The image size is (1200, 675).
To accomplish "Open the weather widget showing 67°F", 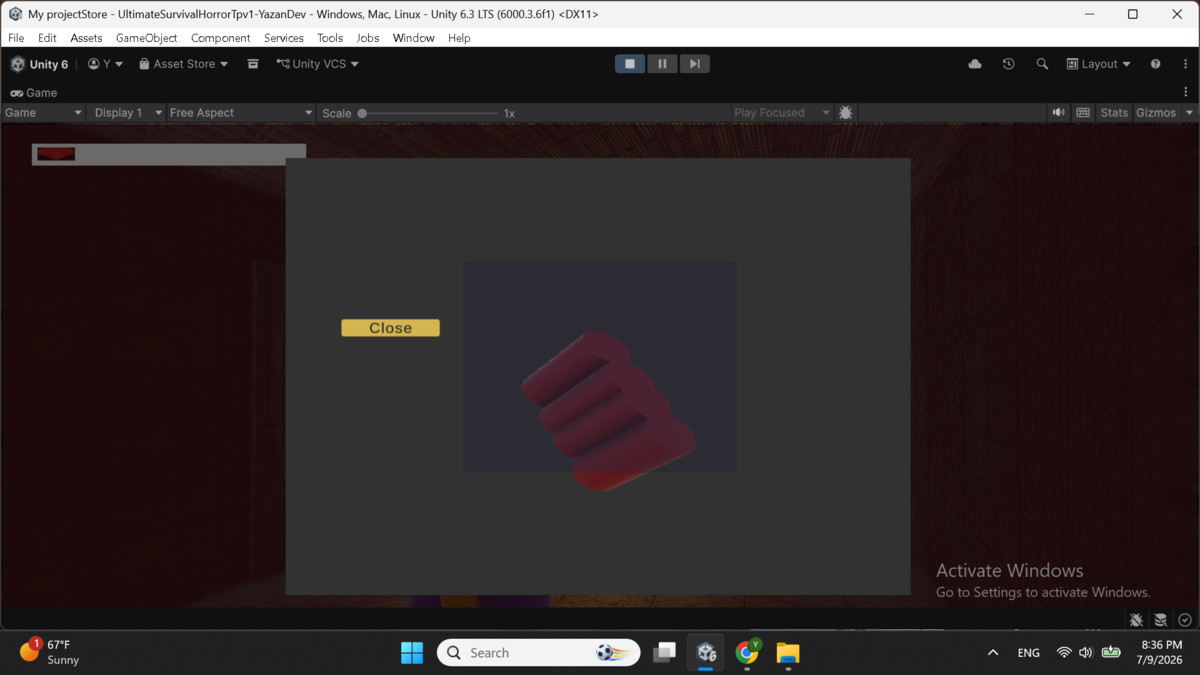I will click(x=50, y=653).
